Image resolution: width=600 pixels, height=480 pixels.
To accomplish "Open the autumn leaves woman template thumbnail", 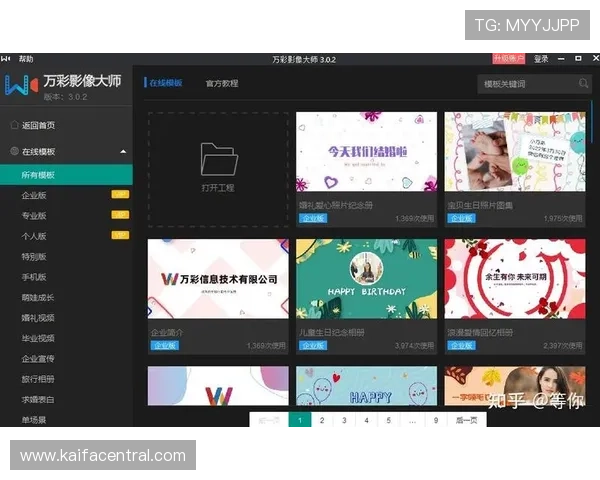I will coord(515,385).
